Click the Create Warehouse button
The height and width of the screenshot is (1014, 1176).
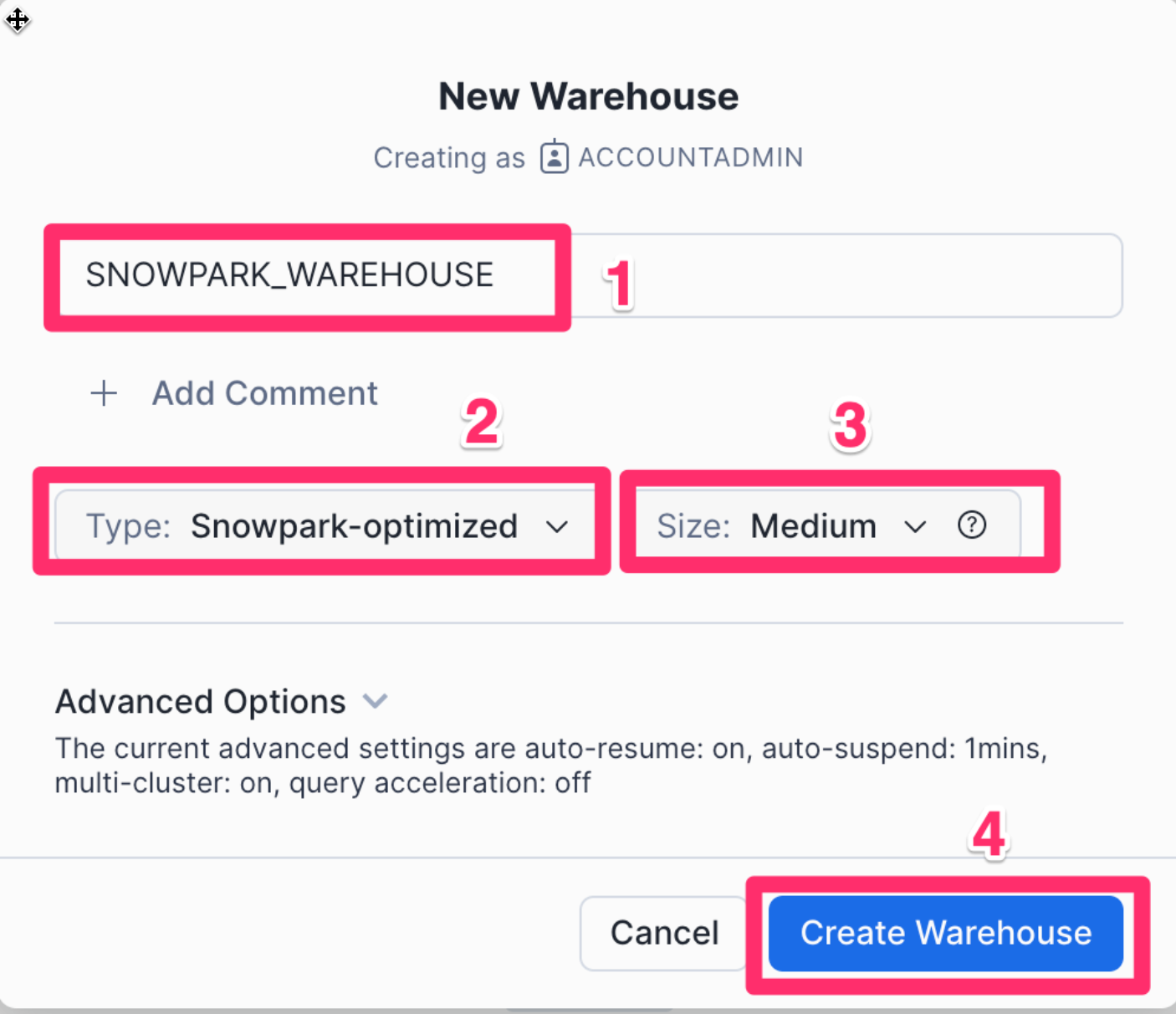pos(945,933)
